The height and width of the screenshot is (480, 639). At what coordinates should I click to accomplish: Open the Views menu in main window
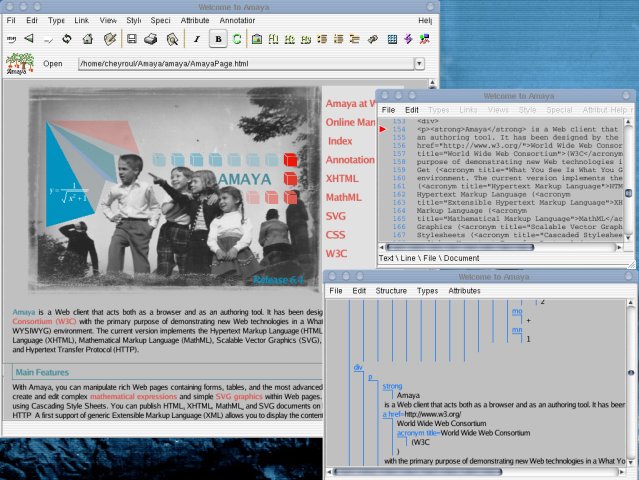pyautogui.click(x=108, y=20)
